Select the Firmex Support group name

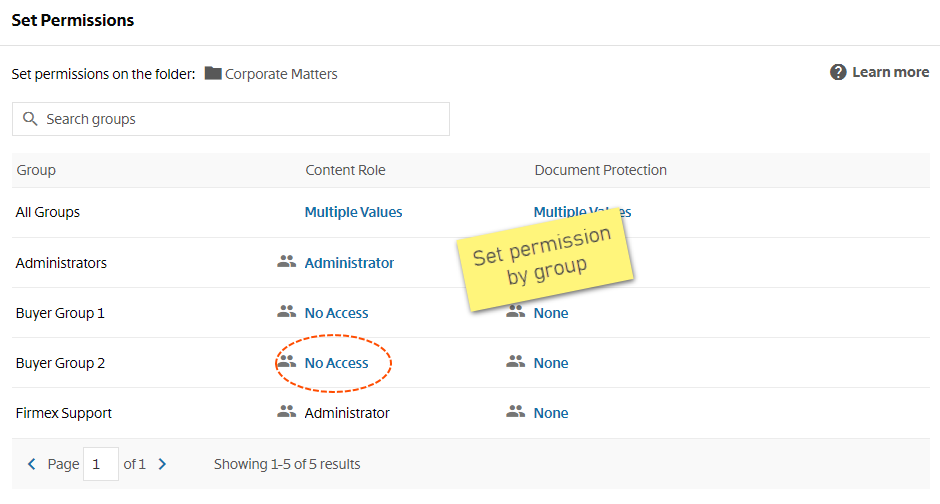[x=64, y=414]
